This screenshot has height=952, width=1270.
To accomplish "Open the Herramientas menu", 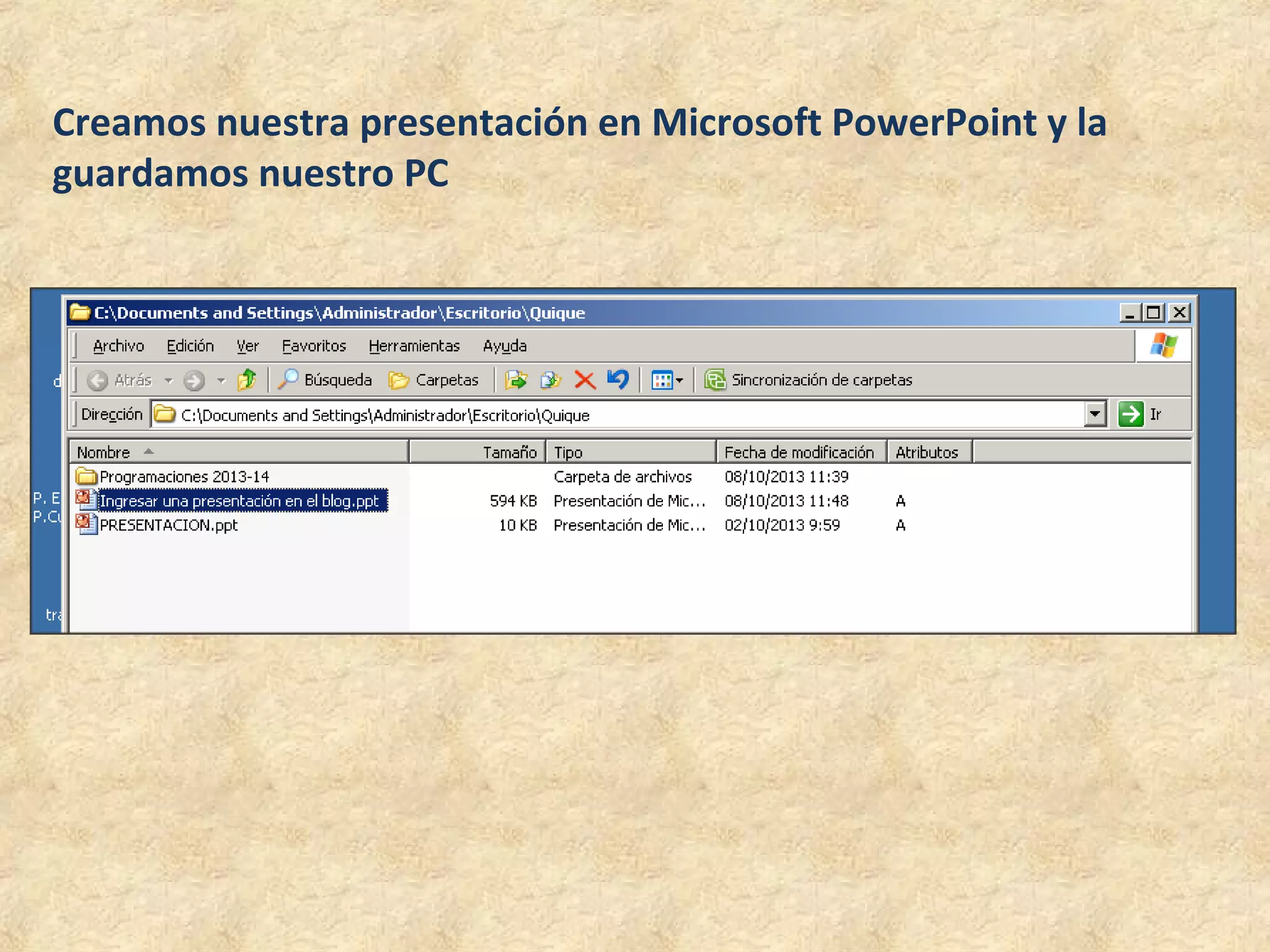I will [414, 346].
